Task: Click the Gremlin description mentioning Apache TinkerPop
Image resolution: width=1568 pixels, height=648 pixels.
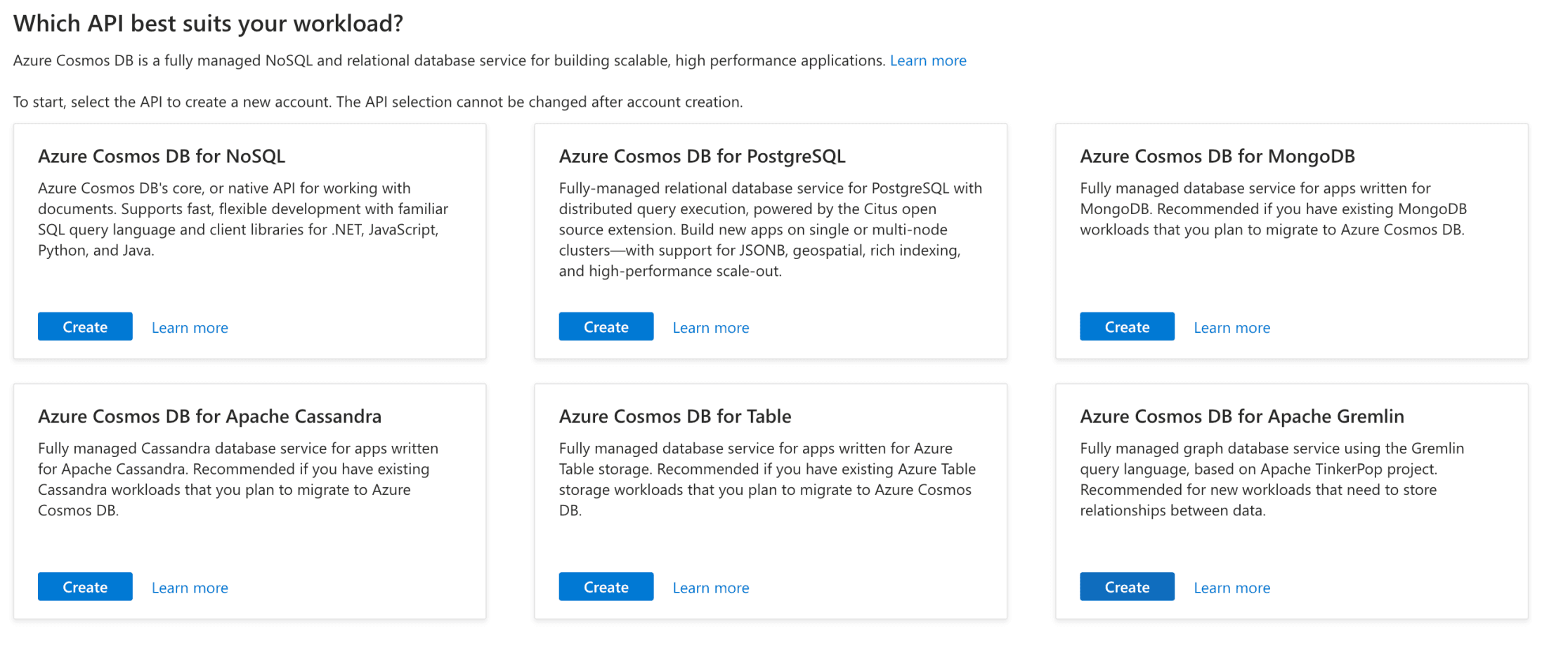Action: coord(1272,480)
